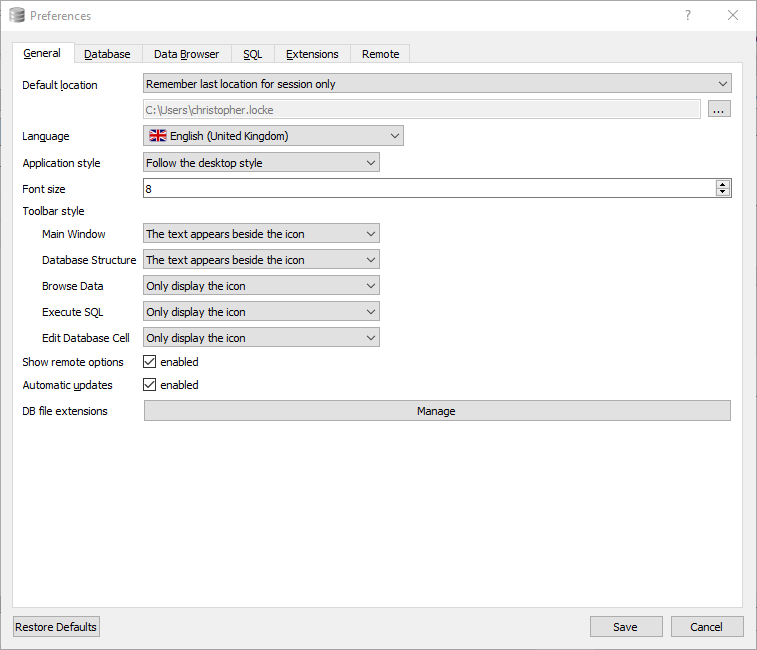Click the Toolbar style label
This screenshot has height=650, width=757.
[x=53, y=211]
